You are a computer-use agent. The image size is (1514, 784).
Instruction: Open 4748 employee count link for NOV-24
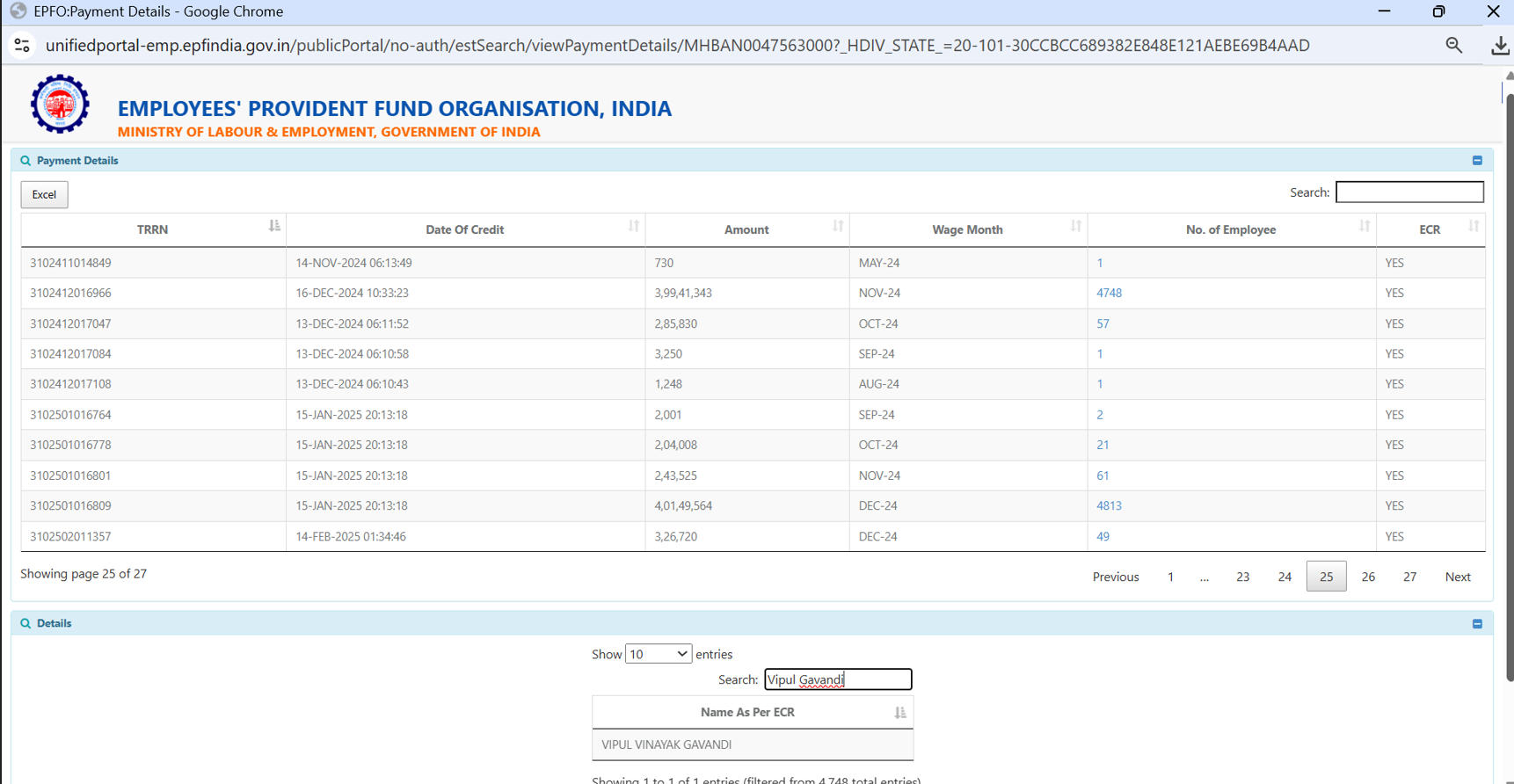click(1109, 293)
